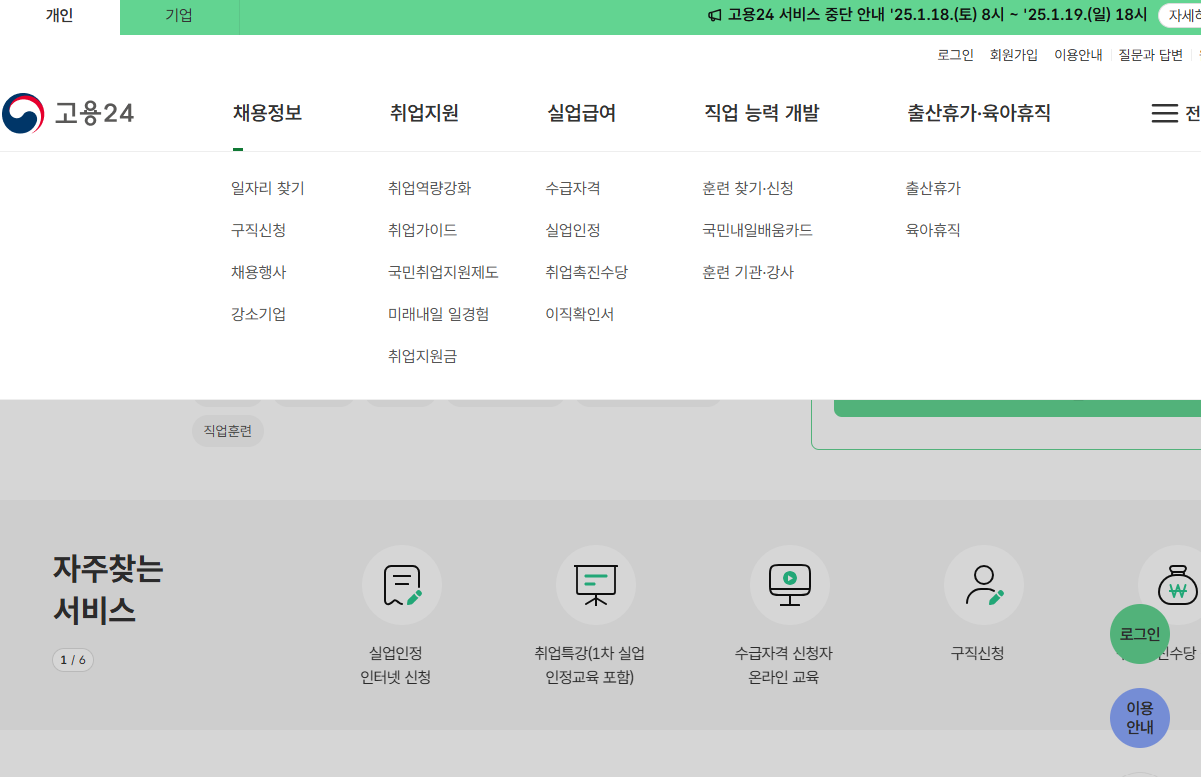Image resolution: width=1201 pixels, height=777 pixels.
Task: Click the 수급자격 신청자 온라인 교육 monitor icon
Action: point(790,585)
